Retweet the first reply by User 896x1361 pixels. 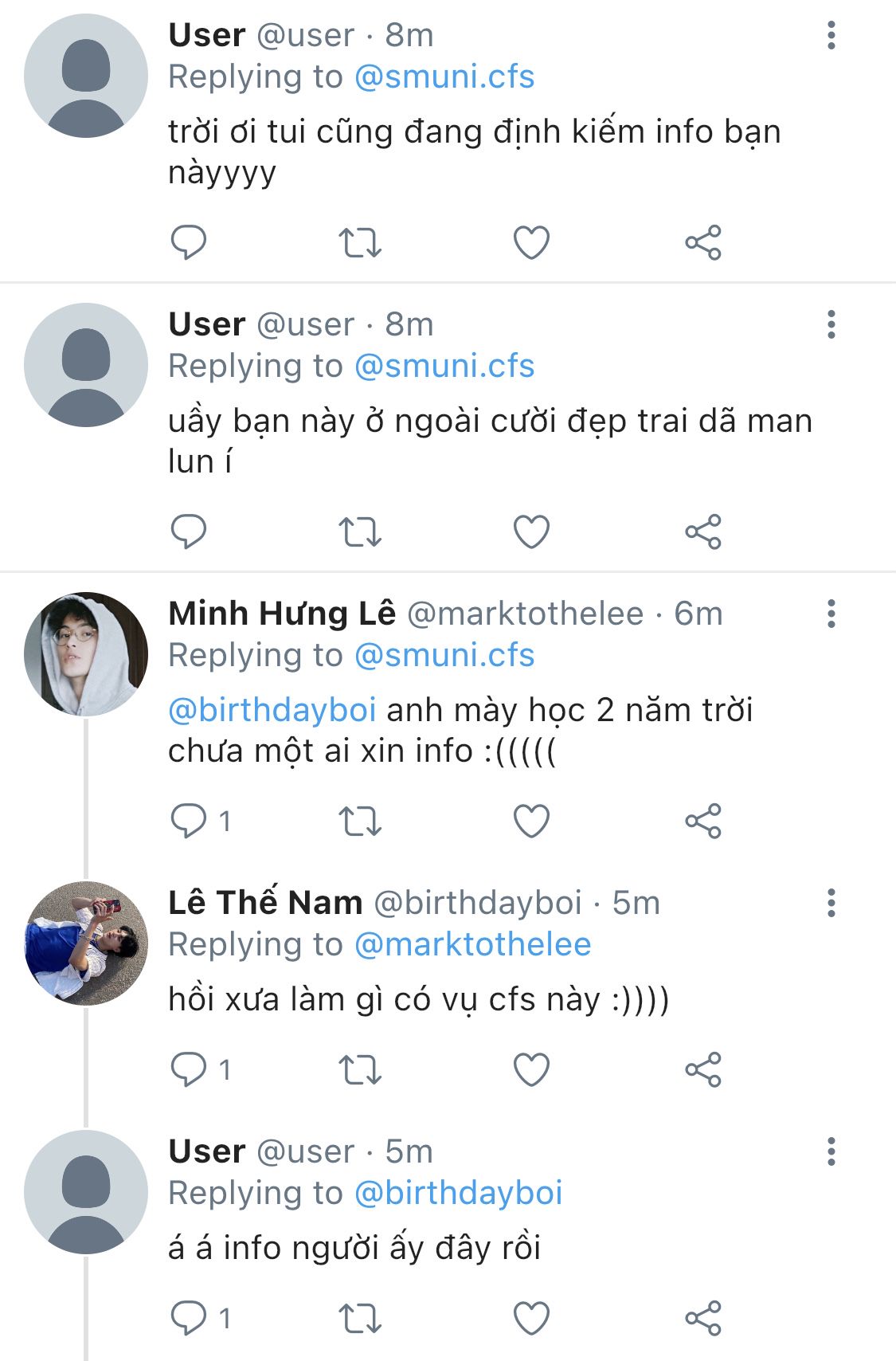(x=360, y=242)
